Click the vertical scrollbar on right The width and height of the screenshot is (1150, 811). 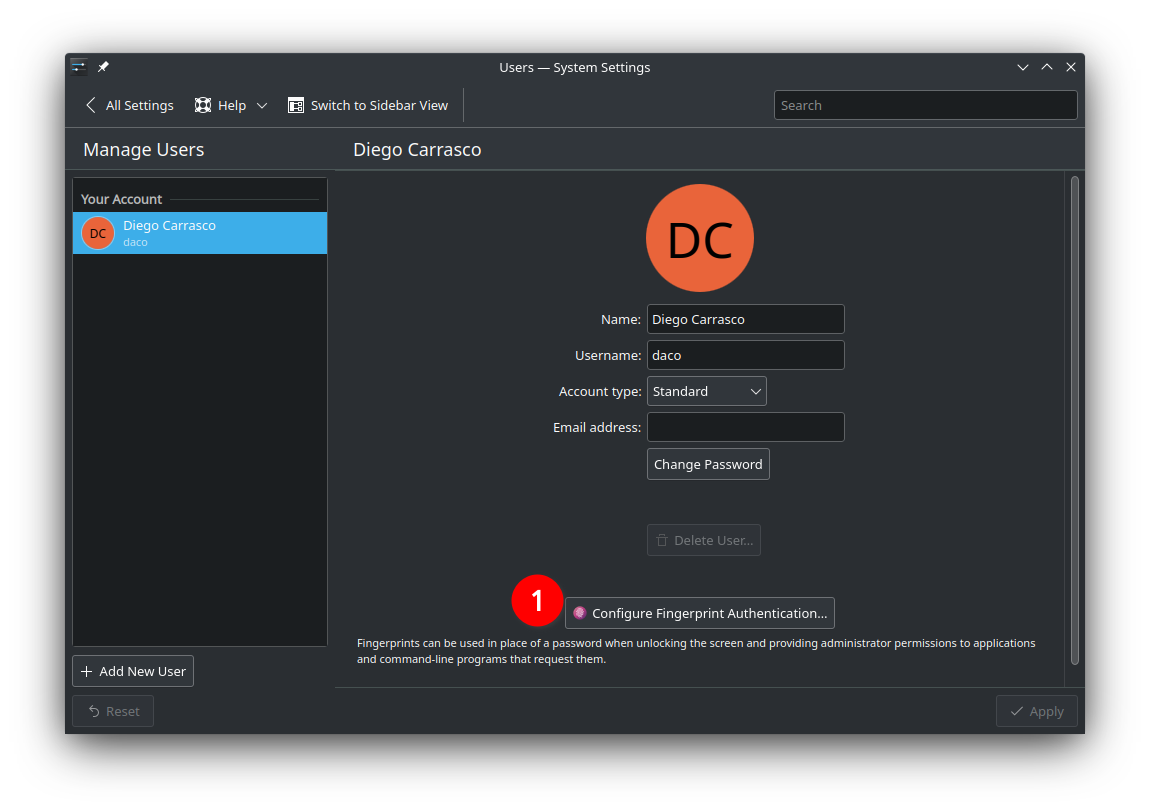[x=1075, y=420]
